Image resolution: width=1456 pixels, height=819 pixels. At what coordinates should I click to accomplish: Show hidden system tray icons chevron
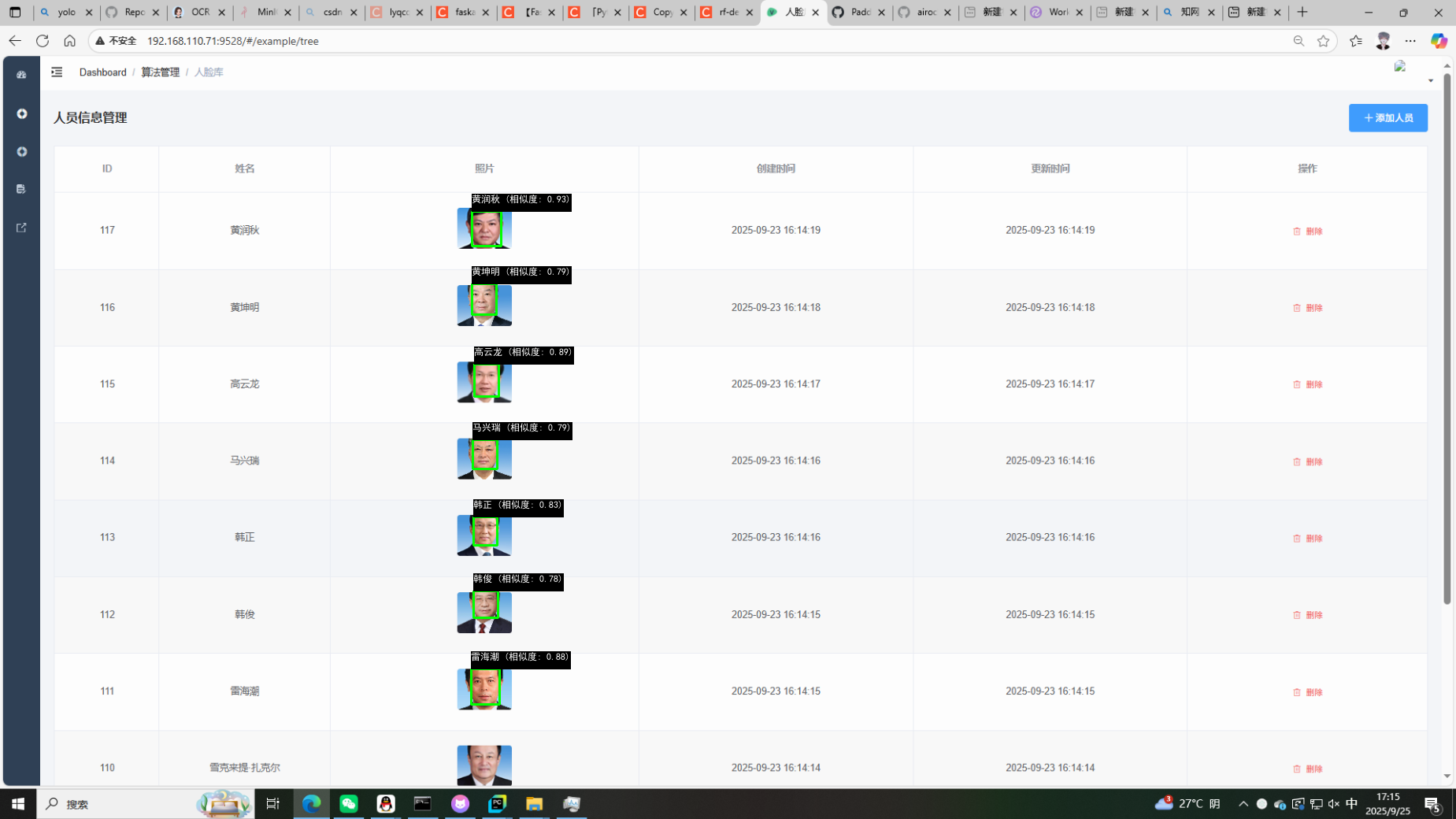tap(1243, 803)
